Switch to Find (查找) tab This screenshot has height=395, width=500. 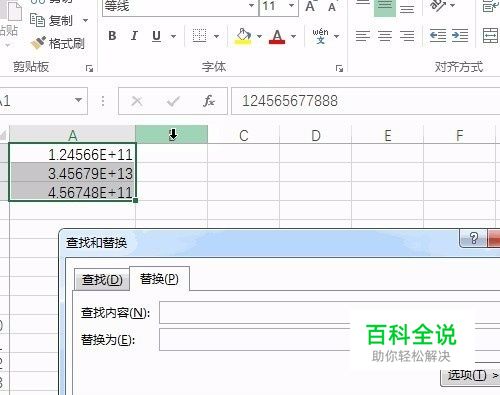[x=102, y=279]
